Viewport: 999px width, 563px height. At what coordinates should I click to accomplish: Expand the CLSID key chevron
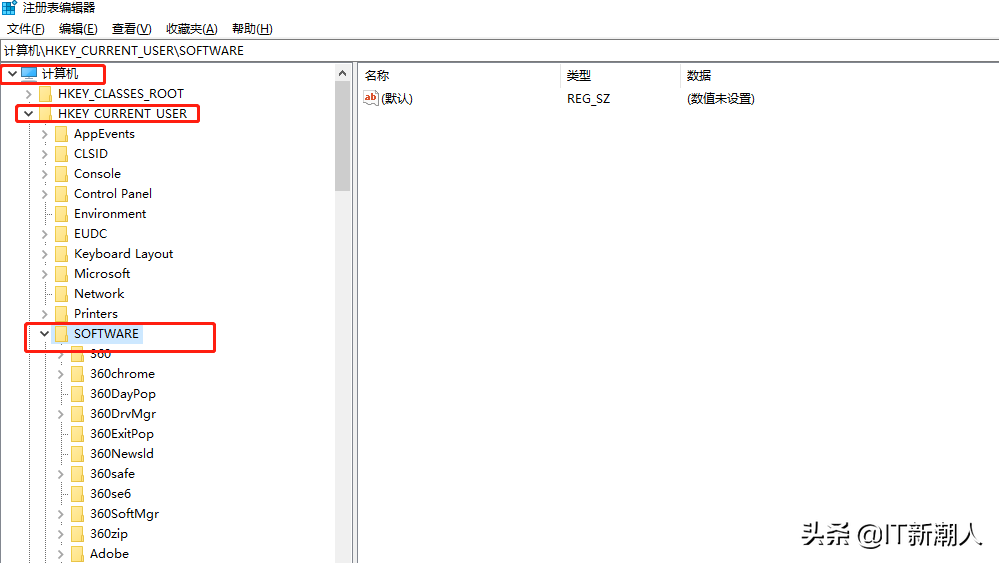tap(45, 154)
